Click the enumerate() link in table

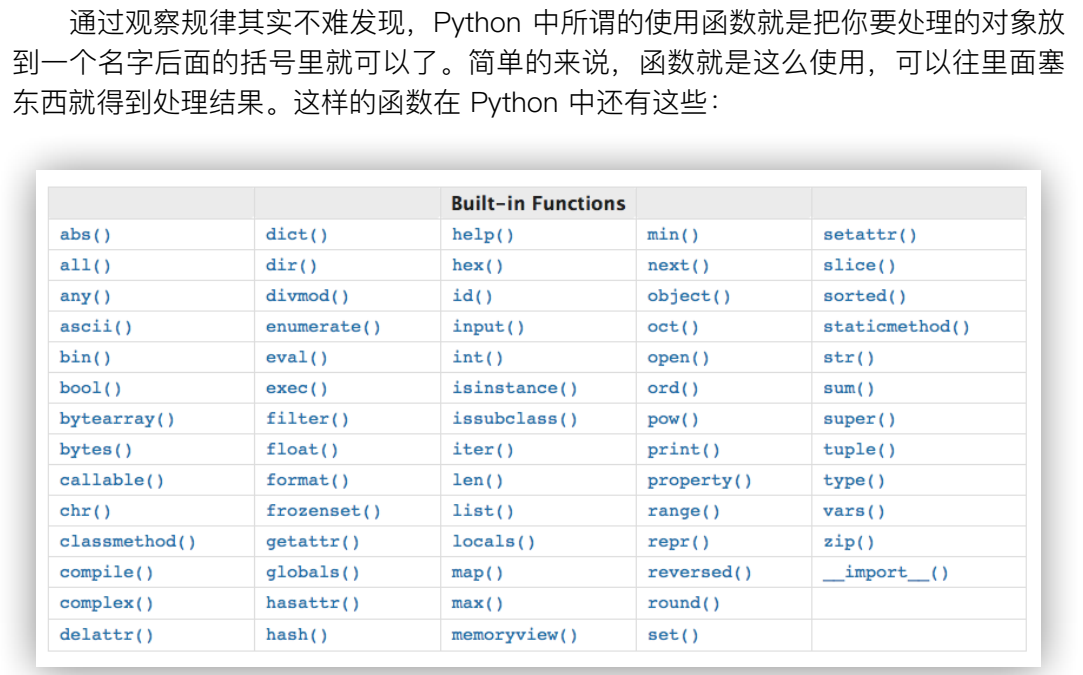[x=323, y=327]
